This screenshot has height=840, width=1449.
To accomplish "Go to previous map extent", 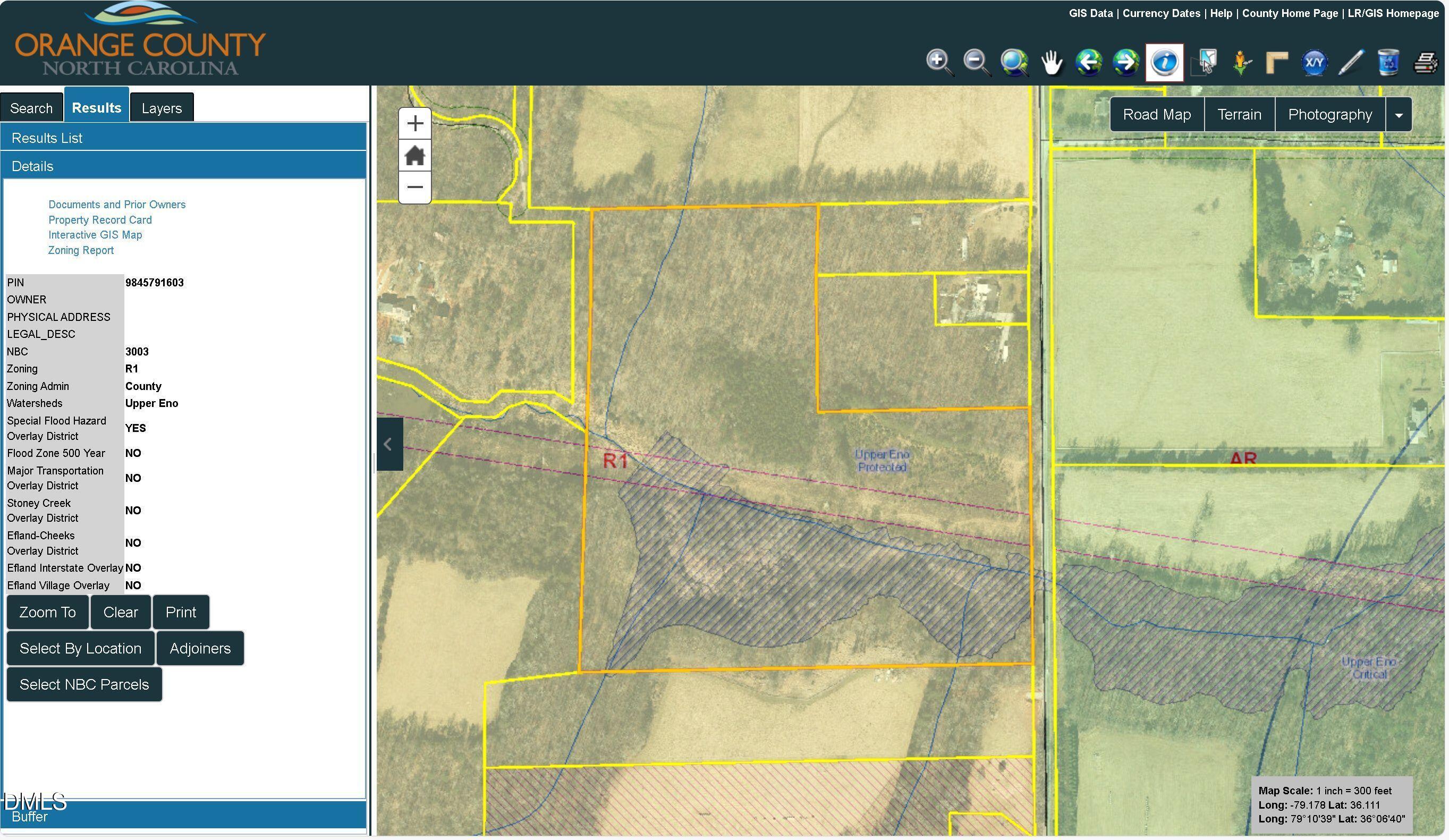I will coord(1088,62).
